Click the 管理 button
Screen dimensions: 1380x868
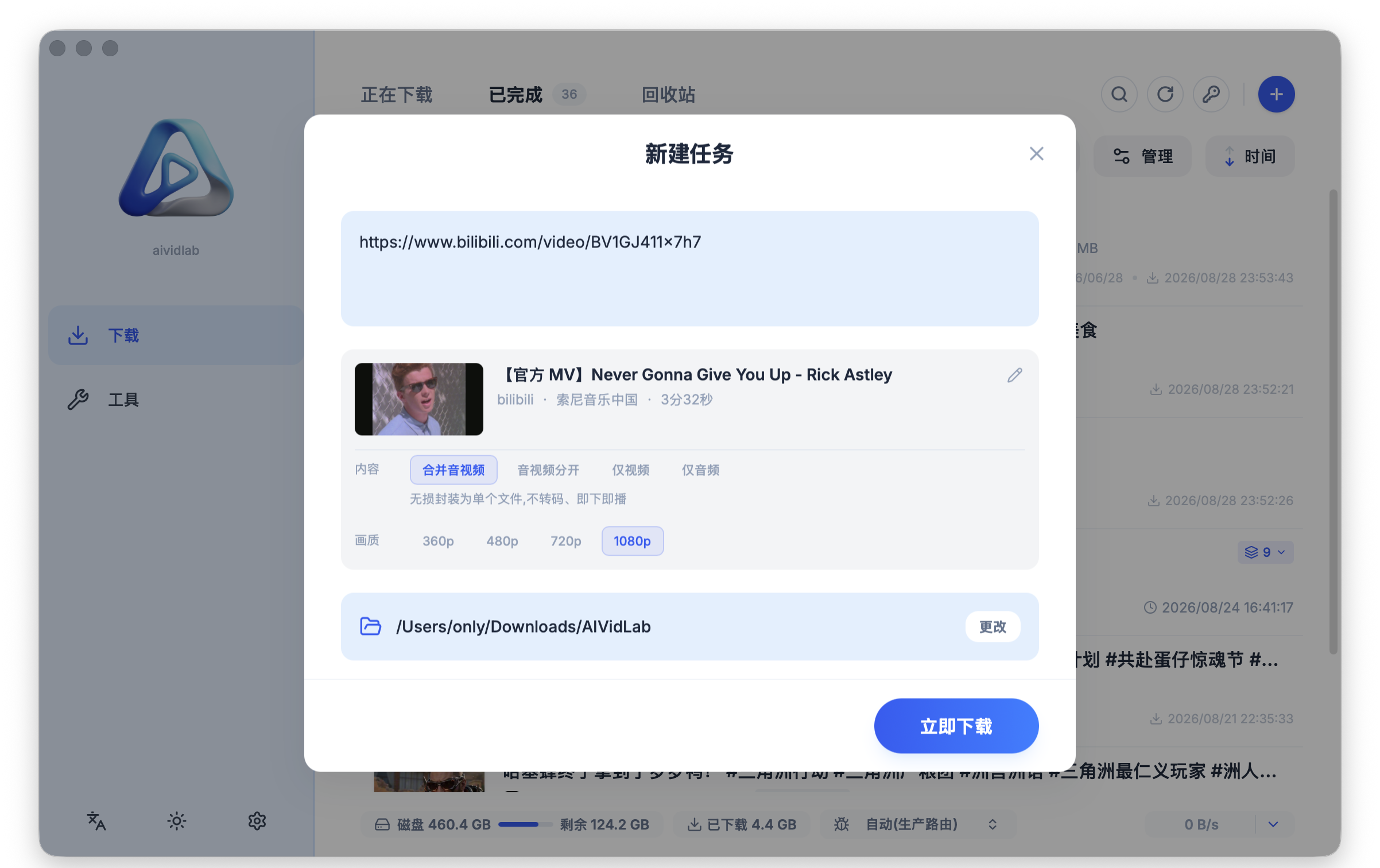[1142, 156]
